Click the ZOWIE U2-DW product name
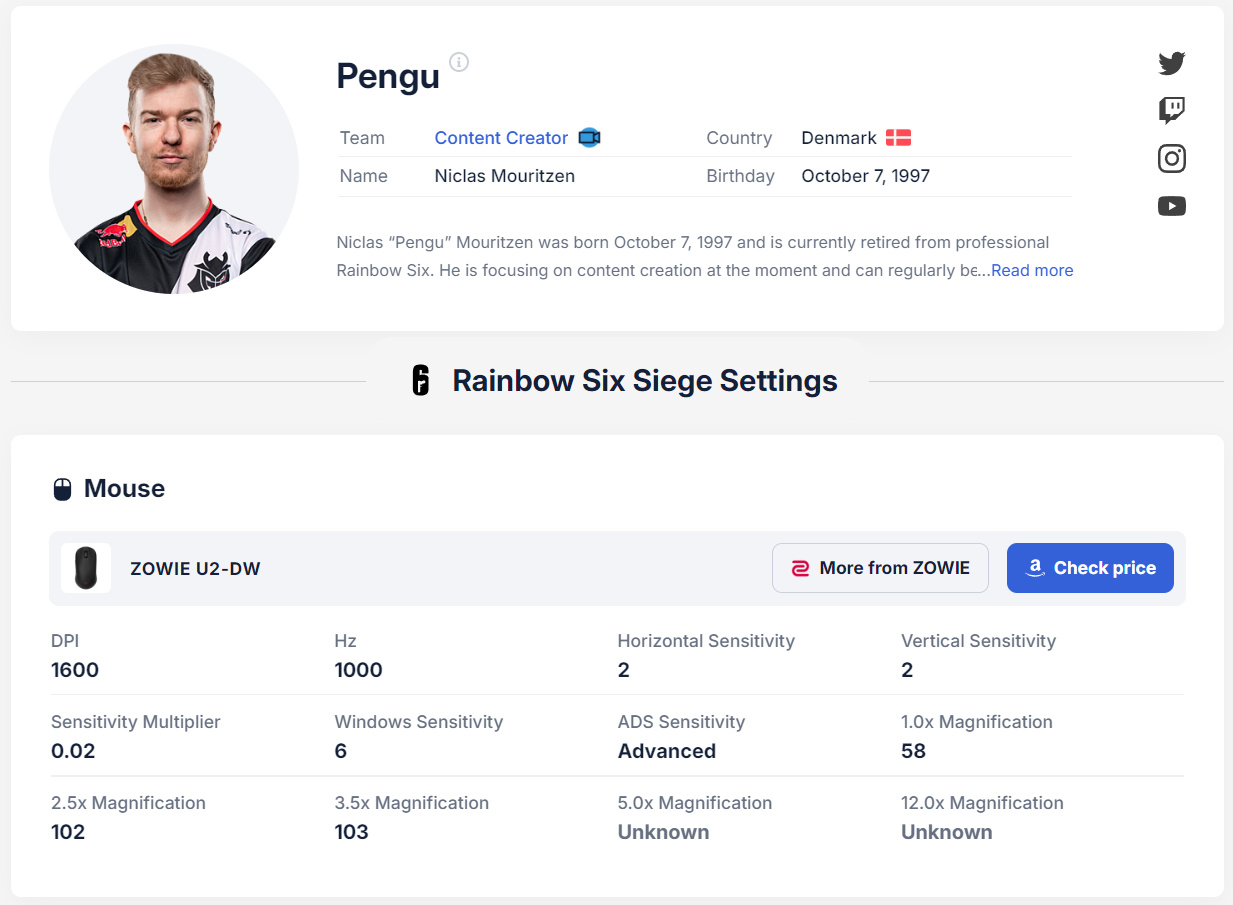This screenshot has width=1233, height=905. coord(195,569)
